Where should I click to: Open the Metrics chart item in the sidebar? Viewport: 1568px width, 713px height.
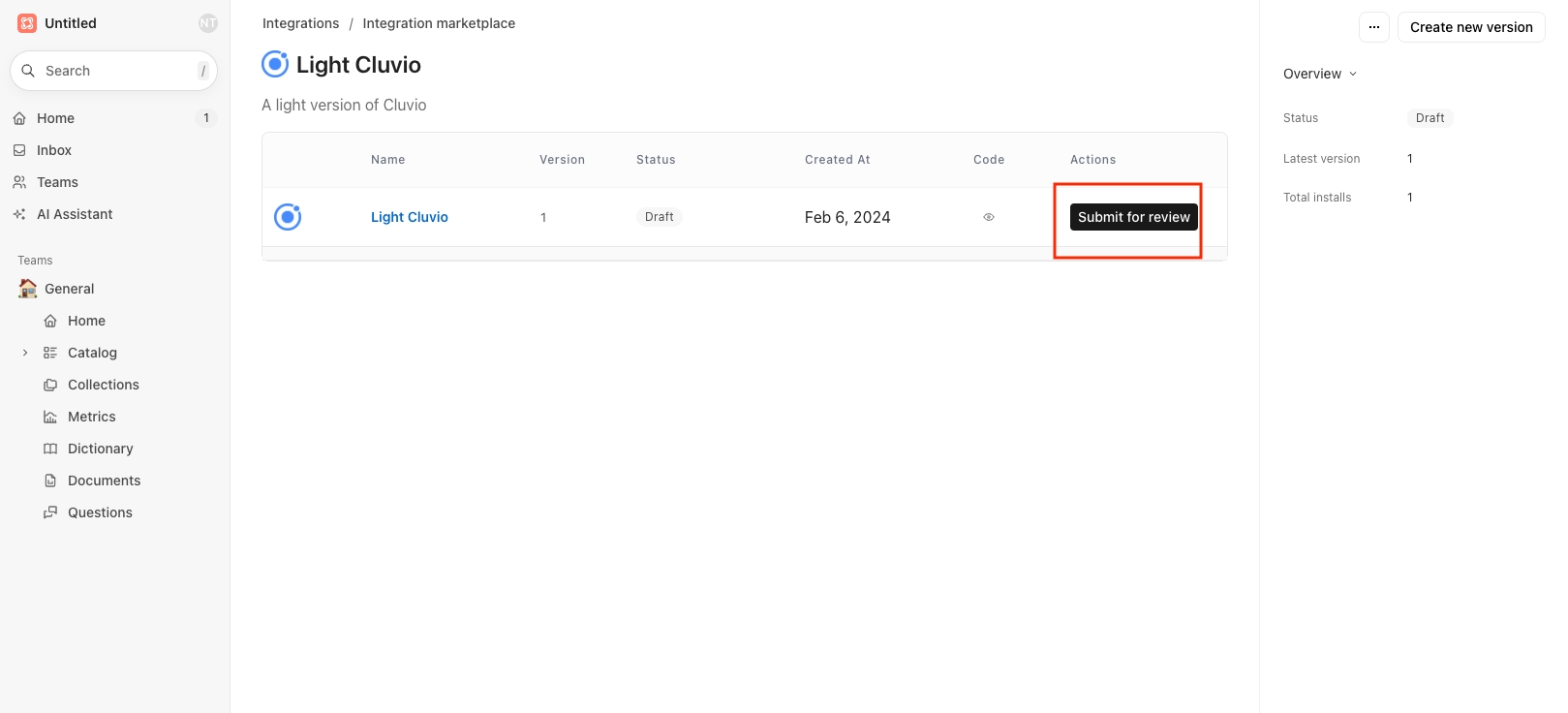(91, 417)
